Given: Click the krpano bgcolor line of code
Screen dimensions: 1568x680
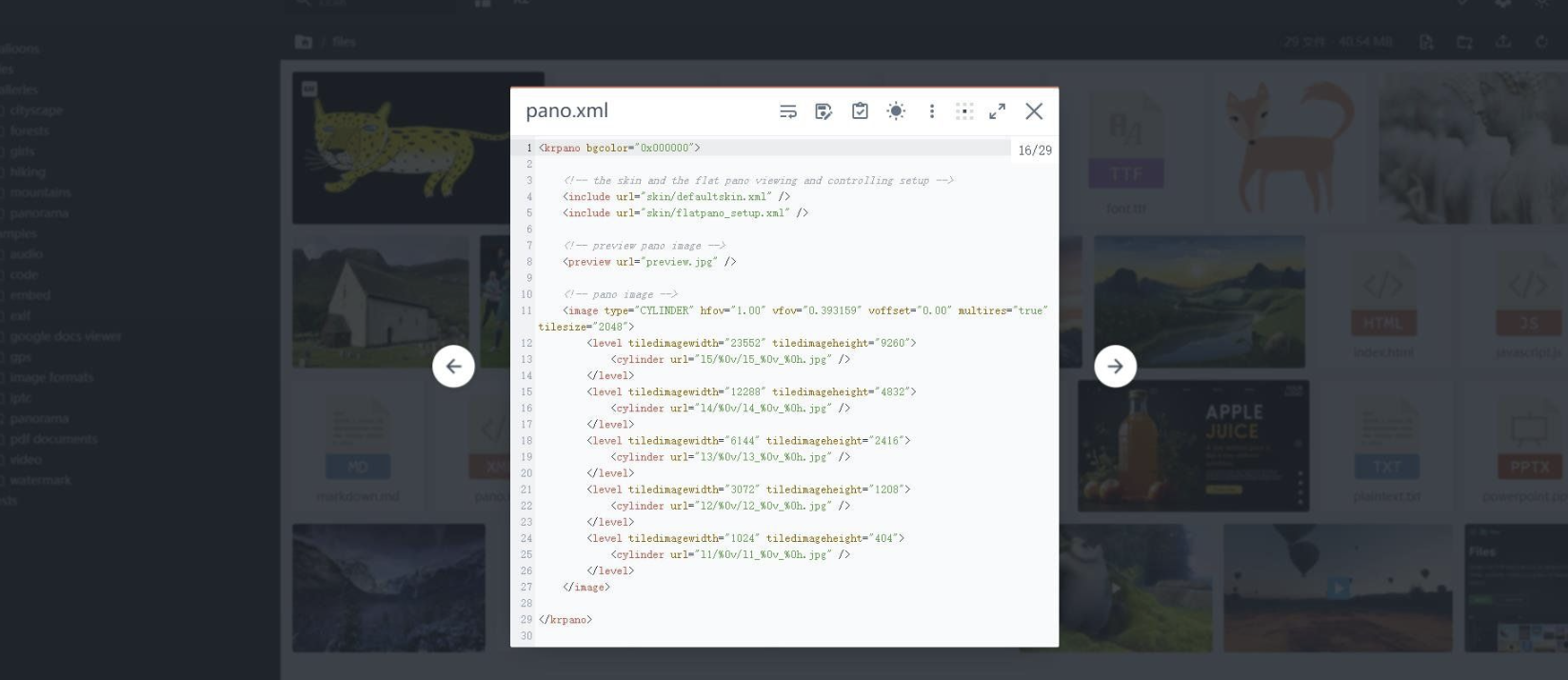Looking at the screenshot, I should pos(619,149).
